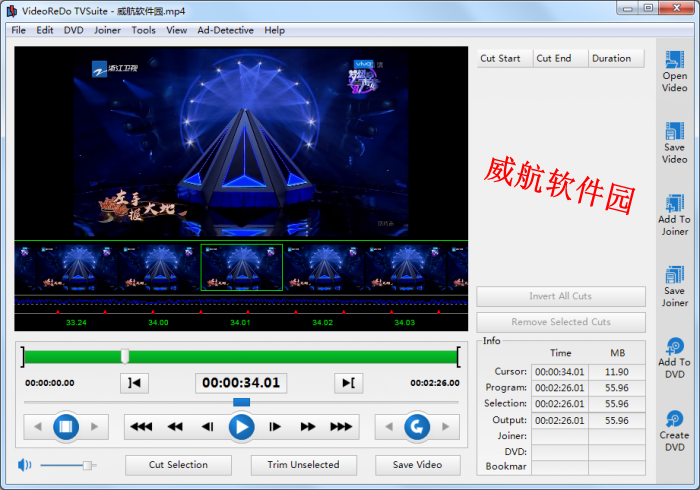Set selection start marker button
Image resolution: width=700 pixels, height=490 pixels.
click(x=134, y=383)
